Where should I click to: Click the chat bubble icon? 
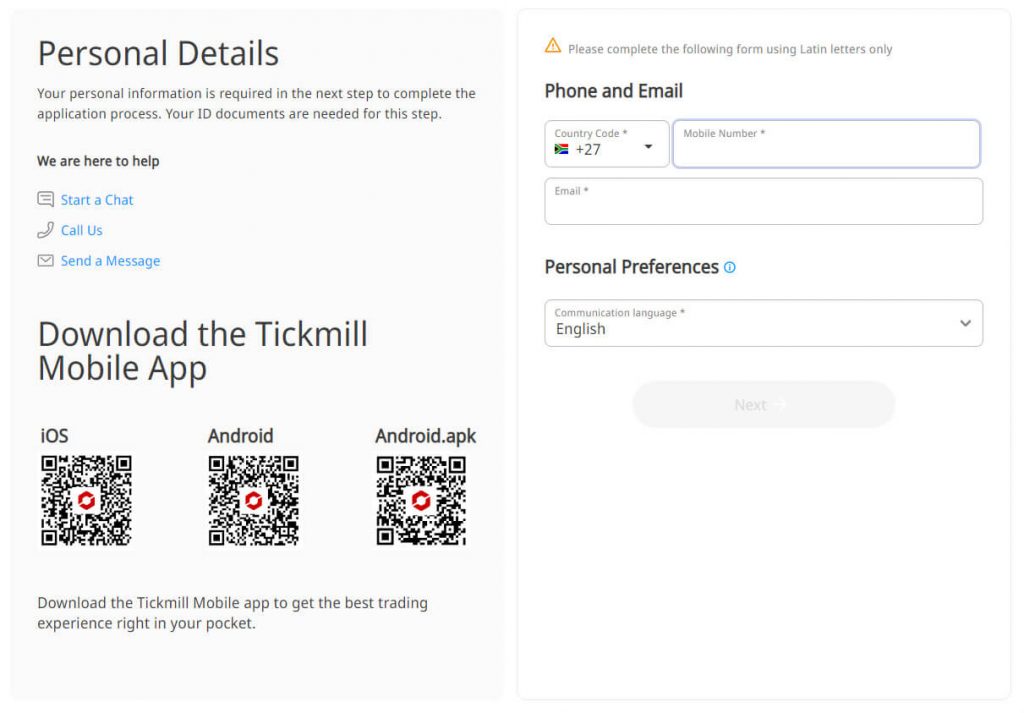[45, 200]
